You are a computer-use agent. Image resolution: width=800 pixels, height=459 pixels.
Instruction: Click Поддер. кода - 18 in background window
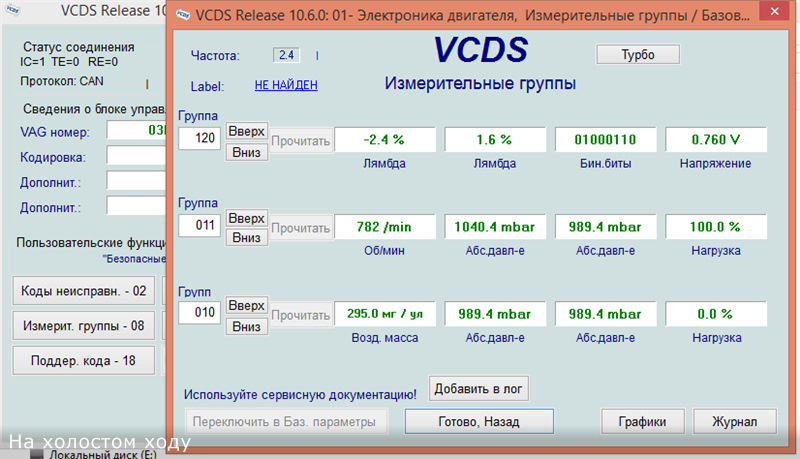point(84,361)
